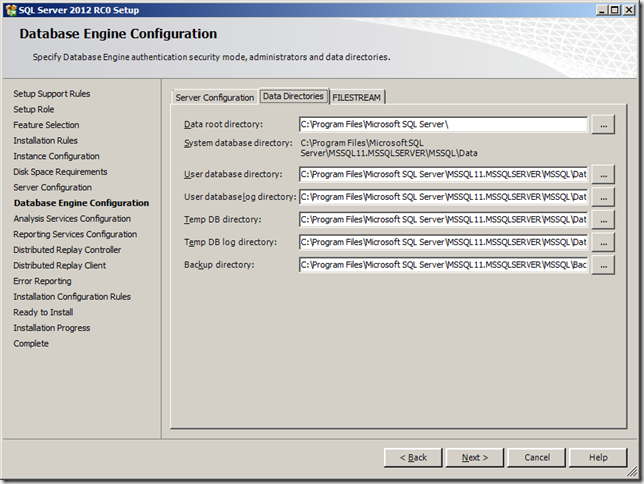Click Disk Space Requirements step
The width and height of the screenshot is (644, 484).
click(x=60, y=172)
